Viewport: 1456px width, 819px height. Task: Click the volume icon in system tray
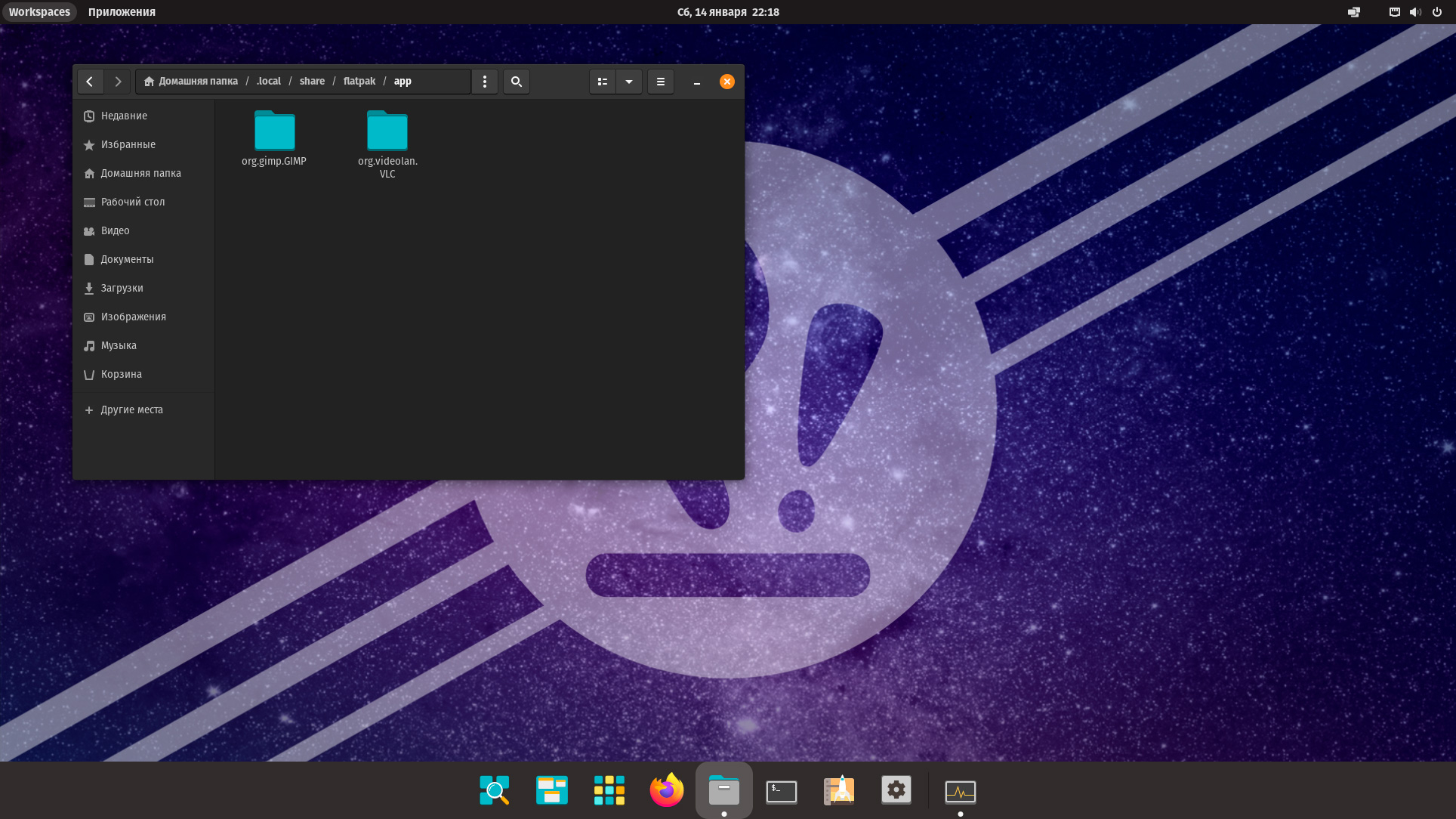tap(1415, 12)
